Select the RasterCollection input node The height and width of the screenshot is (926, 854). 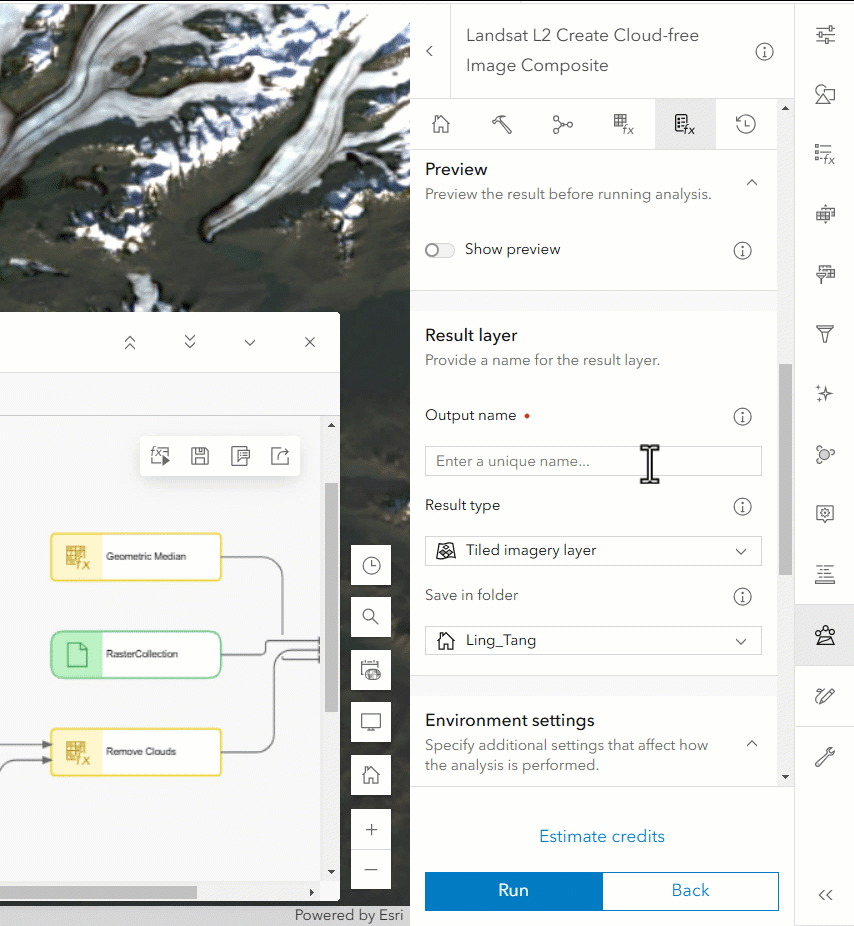coord(136,654)
